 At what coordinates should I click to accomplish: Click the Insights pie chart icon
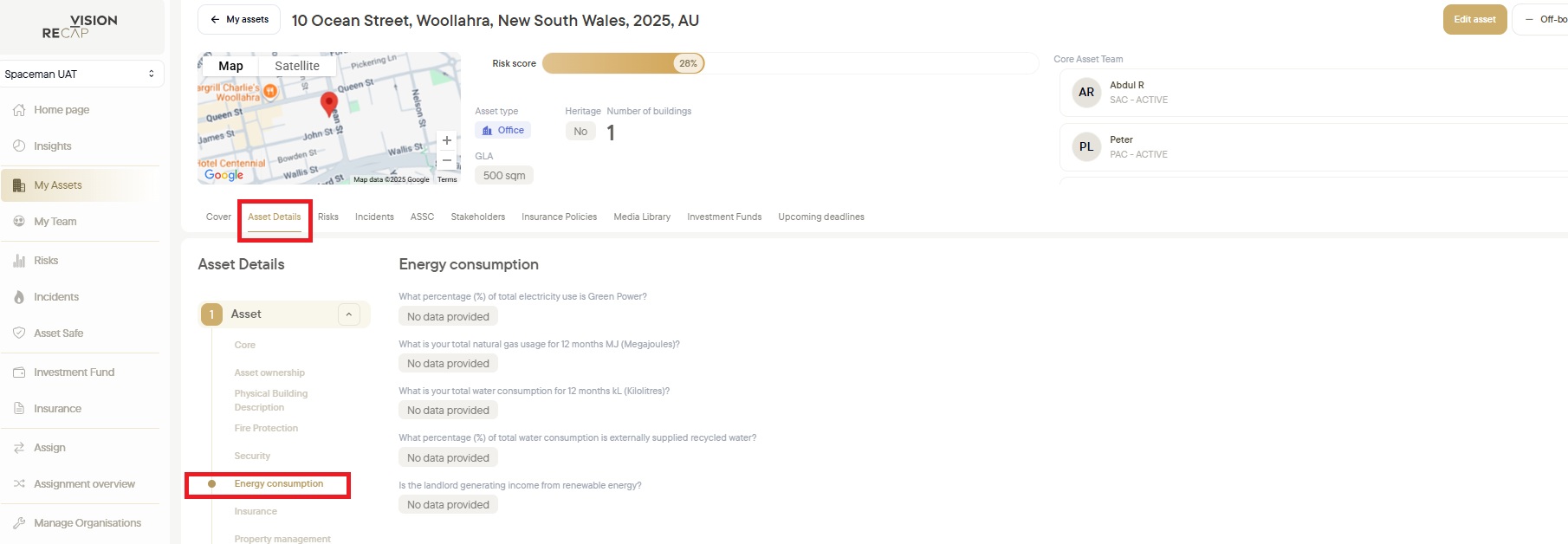point(19,146)
